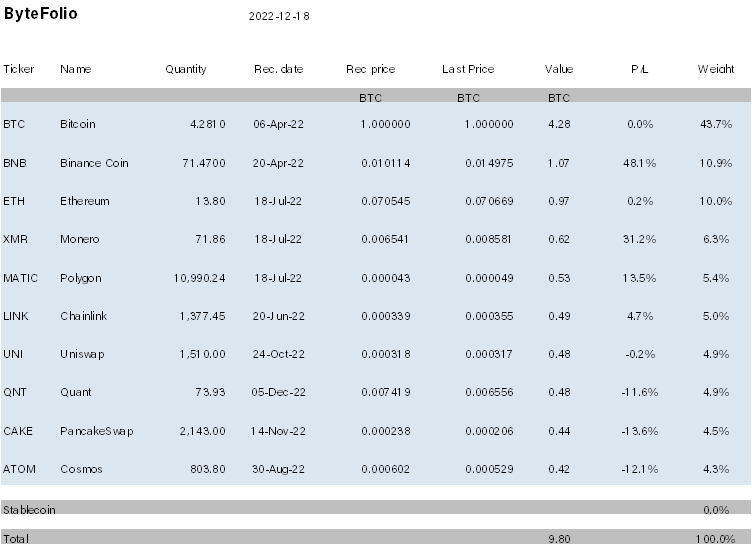This screenshot has width=752, height=545.
Task: Select quantity 1,377.45
Action: click(x=202, y=316)
